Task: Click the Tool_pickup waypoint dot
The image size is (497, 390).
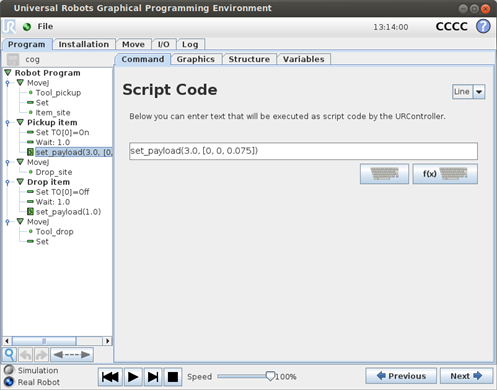Action: pyautogui.click(x=31, y=92)
